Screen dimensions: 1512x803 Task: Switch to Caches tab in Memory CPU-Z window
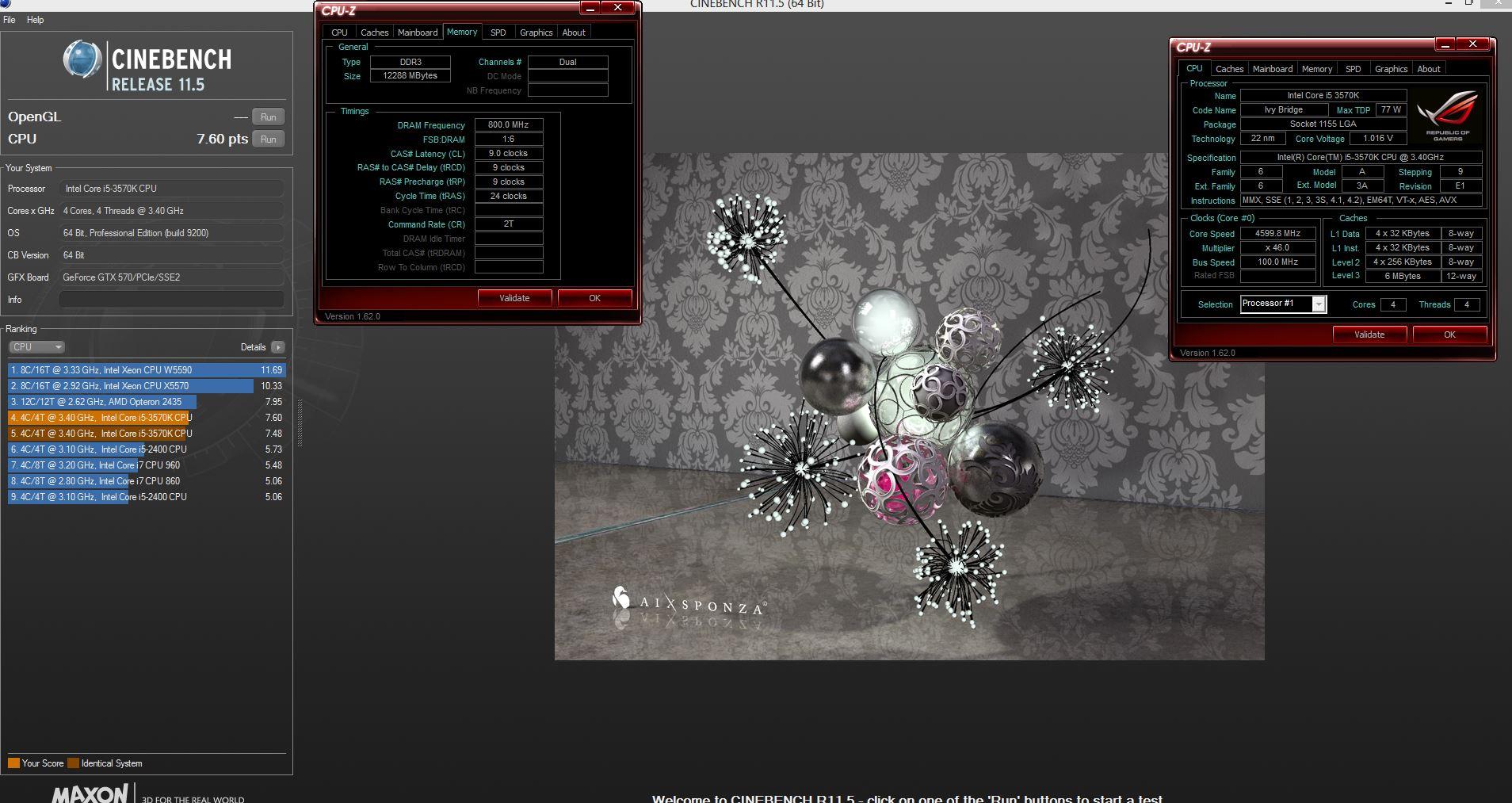(374, 33)
